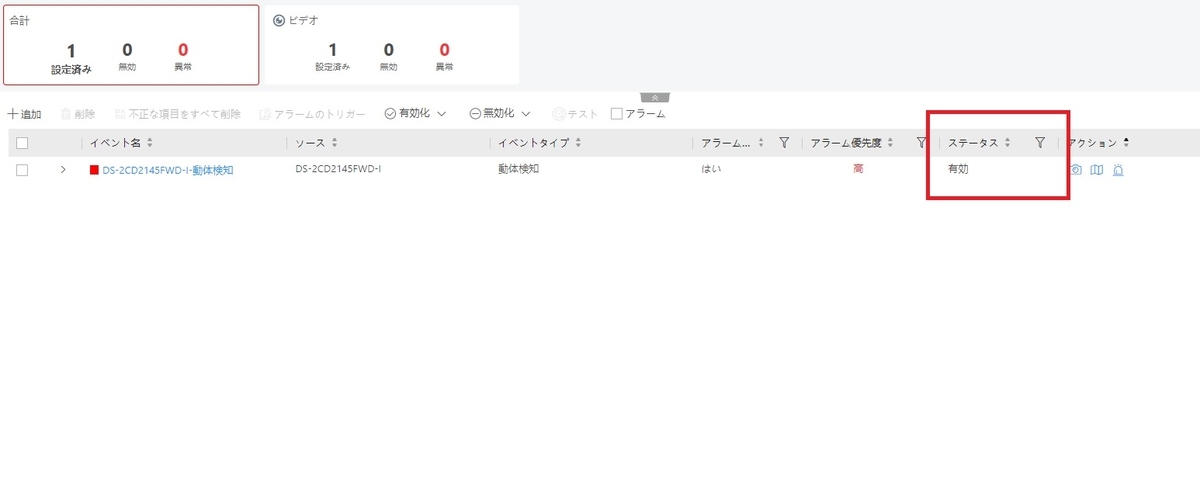Viewport: 1200px width, 484px height.
Task: Click the はい alarm cell
Action: tap(712, 170)
